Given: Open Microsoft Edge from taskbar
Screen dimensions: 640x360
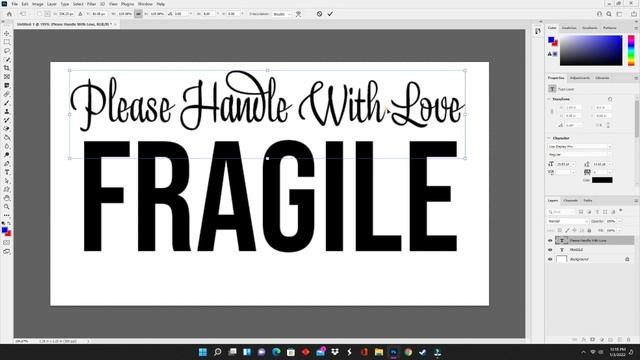Looking at the screenshot, I should [x=276, y=352].
